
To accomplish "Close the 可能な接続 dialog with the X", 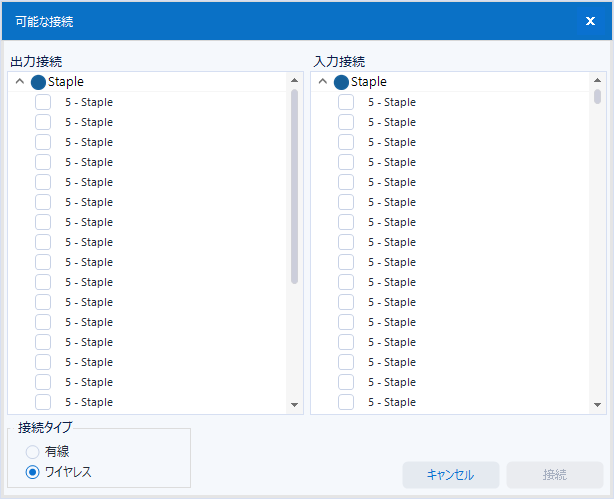I will [590, 21].
